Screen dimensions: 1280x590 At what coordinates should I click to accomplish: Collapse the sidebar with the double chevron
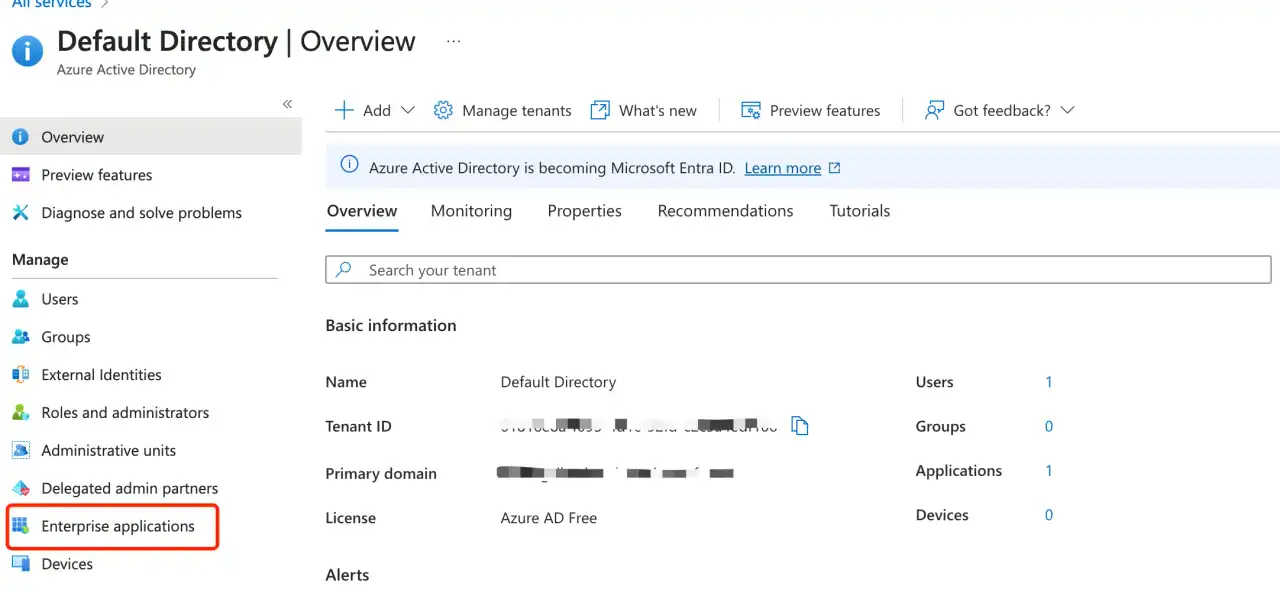[x=287, y=103]
